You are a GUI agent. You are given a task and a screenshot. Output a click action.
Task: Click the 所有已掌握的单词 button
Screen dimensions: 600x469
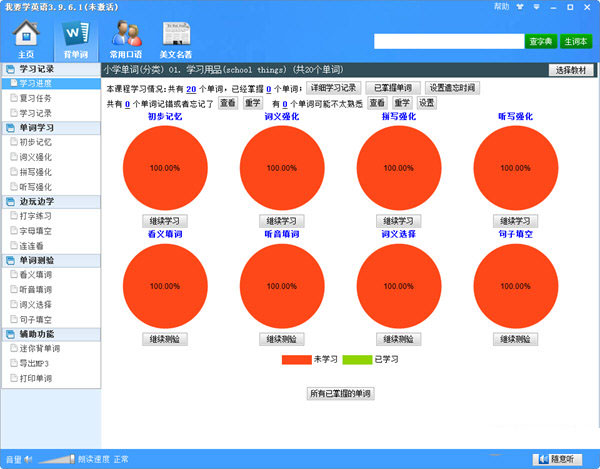341,394
